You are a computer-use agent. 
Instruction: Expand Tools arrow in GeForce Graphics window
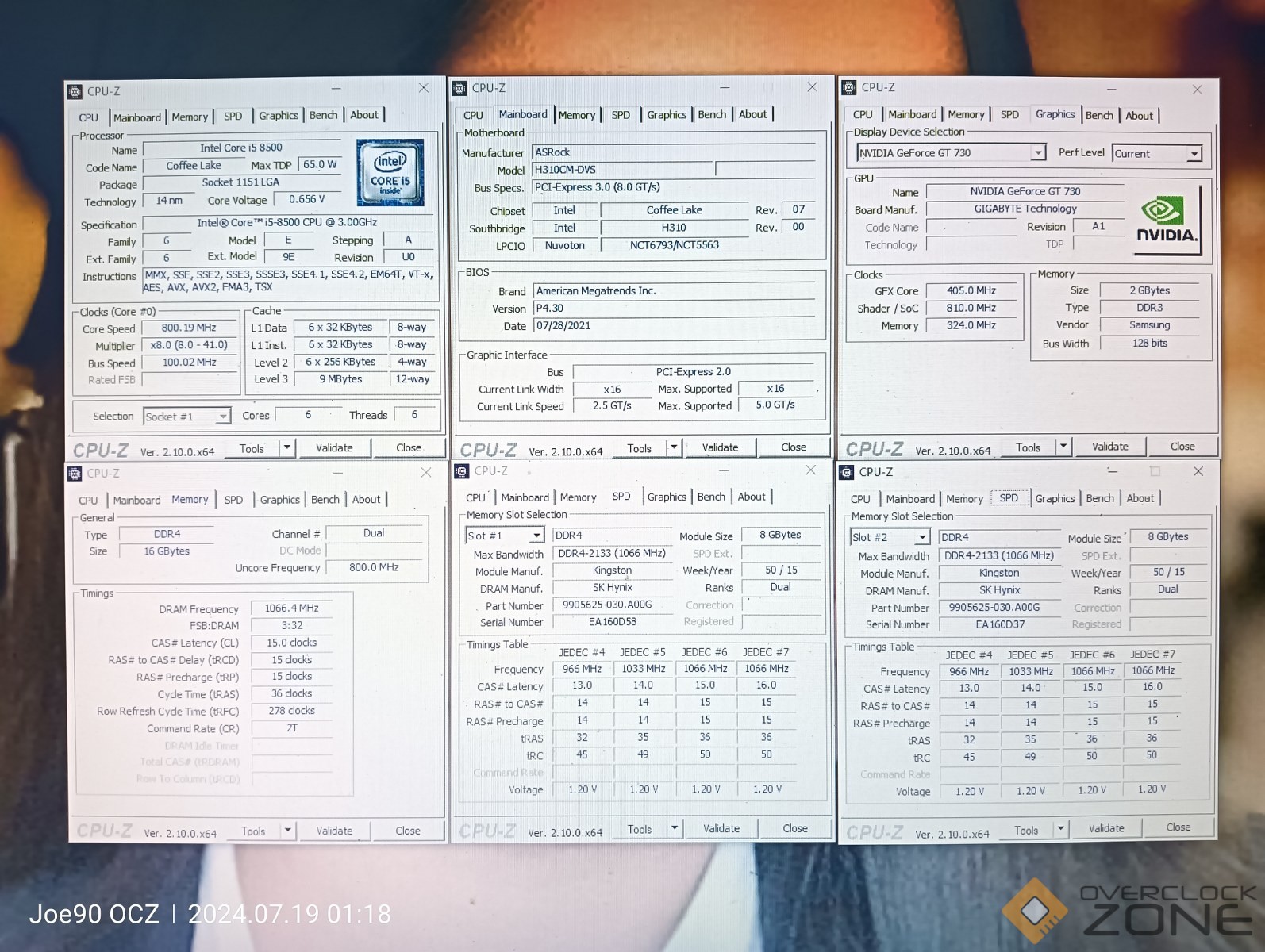tap(1063, 447)
